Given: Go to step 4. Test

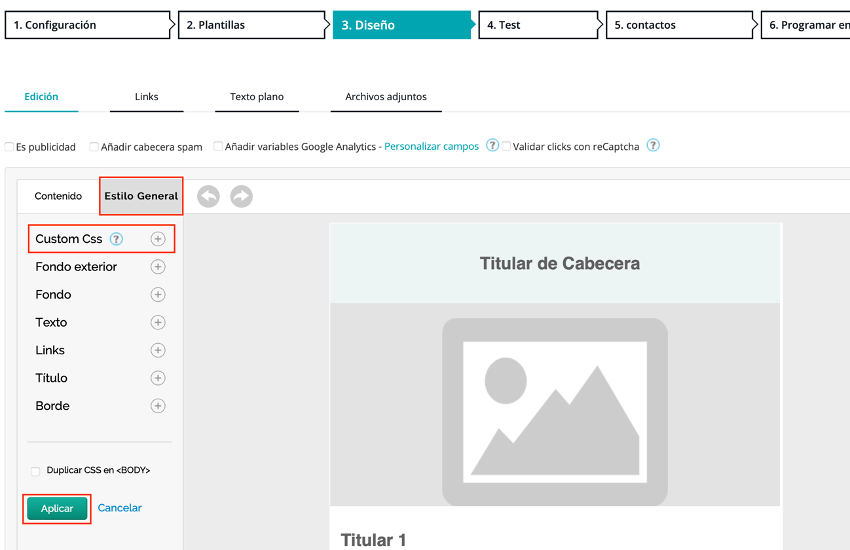Looking at the screenshot, I should [535, 25].
